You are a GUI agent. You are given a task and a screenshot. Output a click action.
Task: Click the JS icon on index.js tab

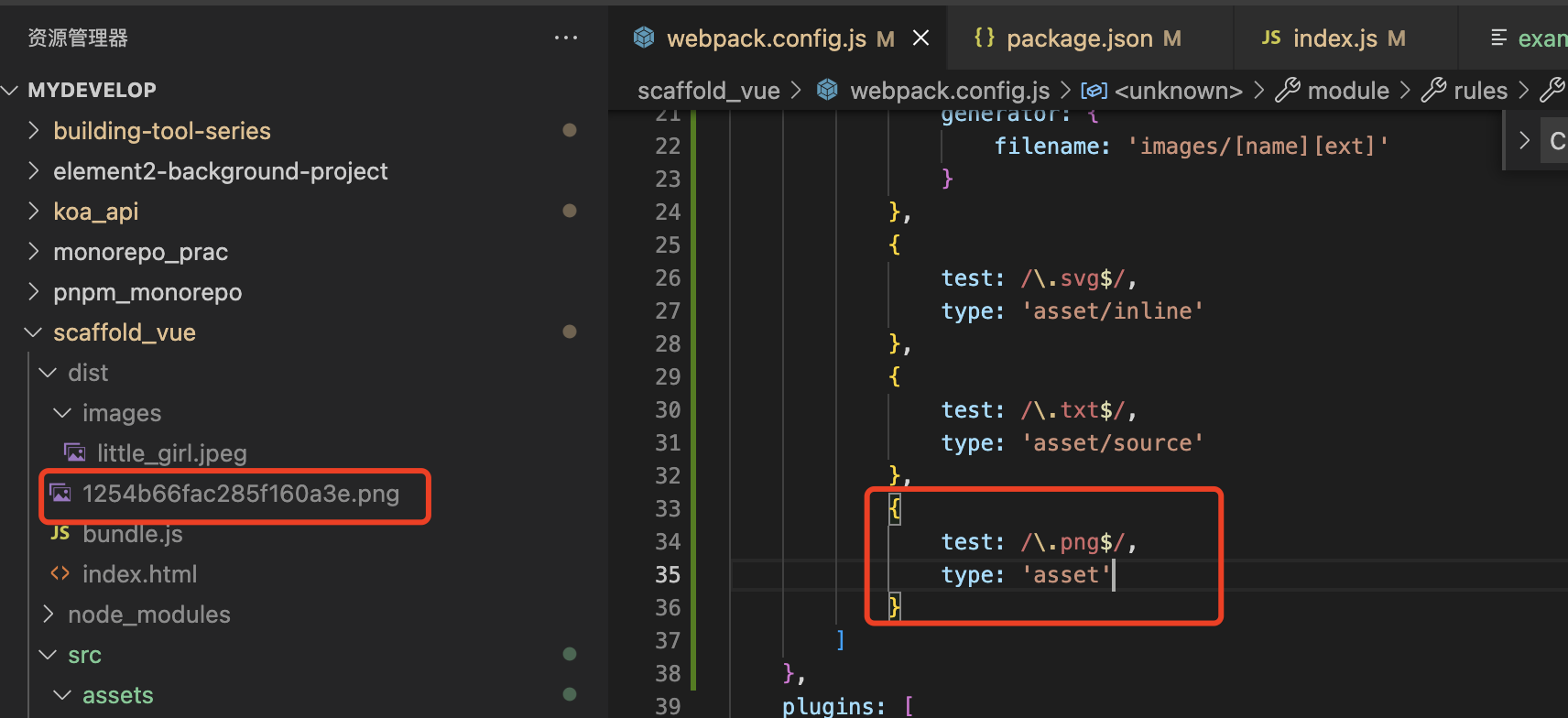pos(1271,38)
